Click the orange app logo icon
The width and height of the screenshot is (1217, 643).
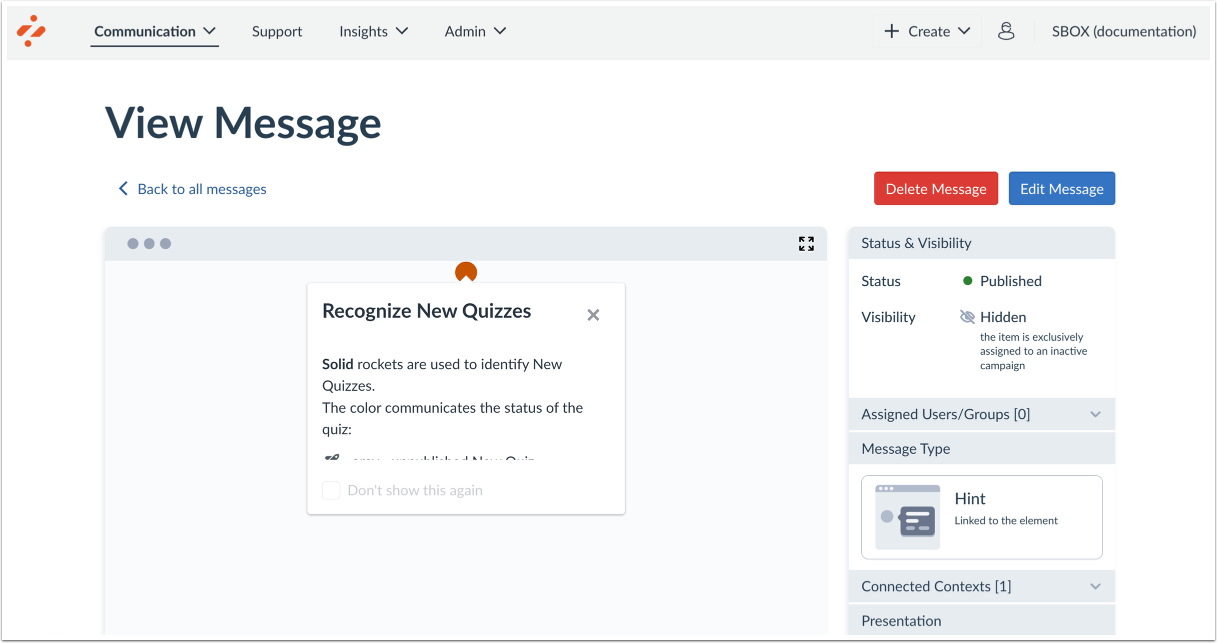pyautogui.click(x=32, y=31)
